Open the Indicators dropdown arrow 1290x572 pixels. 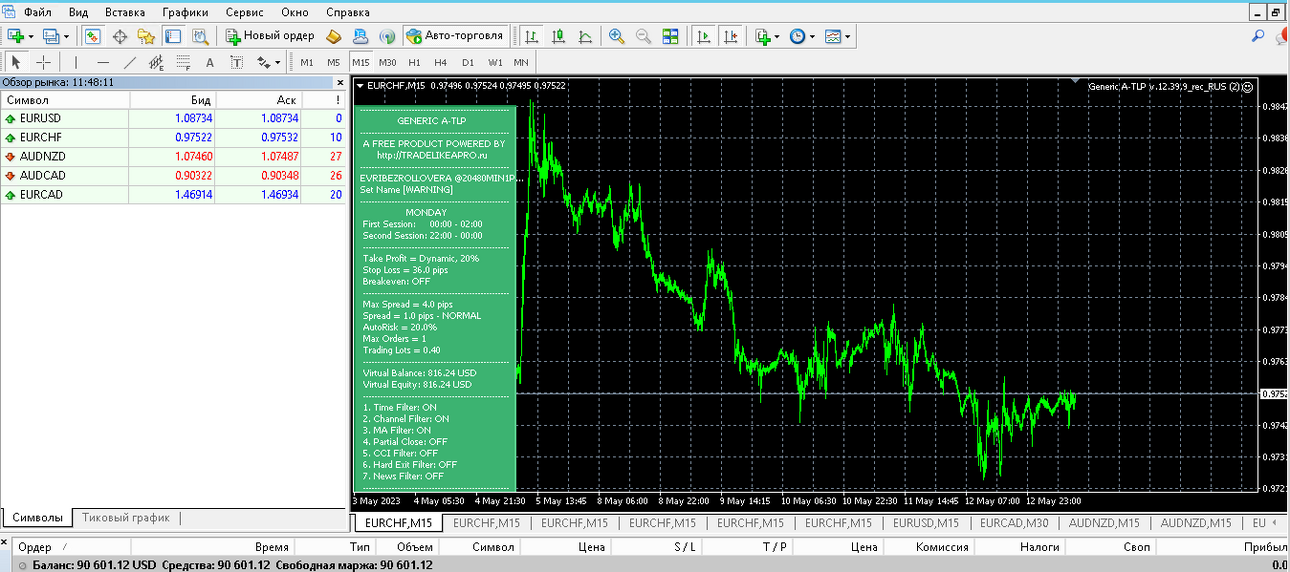777,36
